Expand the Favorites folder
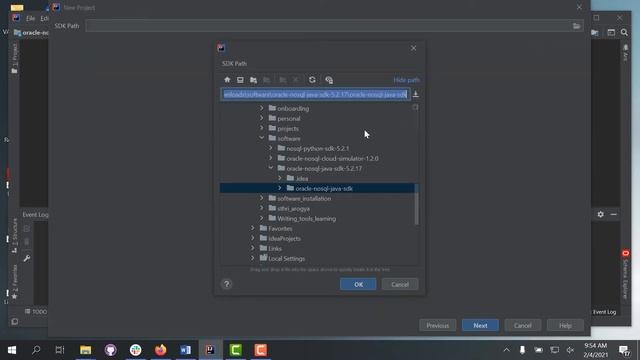This screenshot has width=640, height=360. tap(253, 228)
